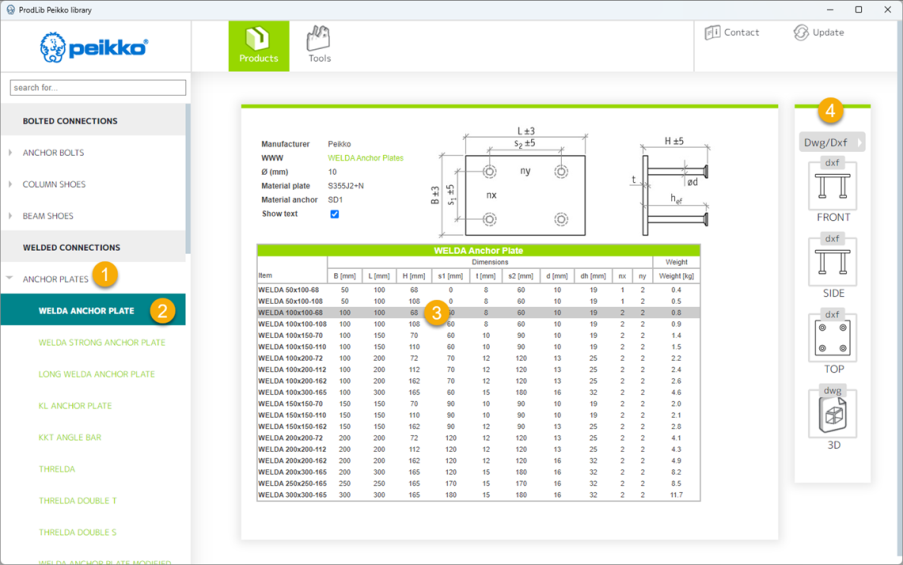The height and width of the screenshot is (565, 903).
Task: Download the SIDE view dxf
Action: click(x=832, y=263)
